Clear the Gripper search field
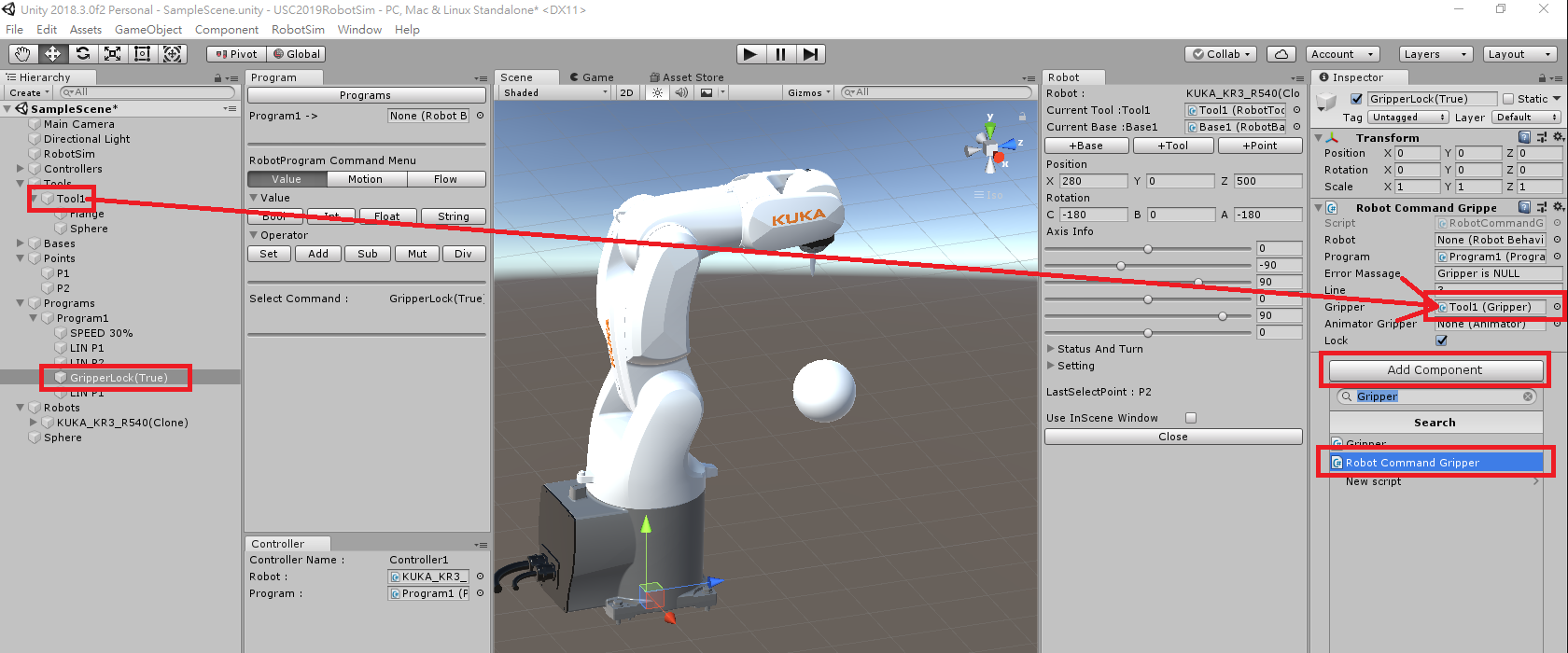1568x653 pixels. 1528,396
